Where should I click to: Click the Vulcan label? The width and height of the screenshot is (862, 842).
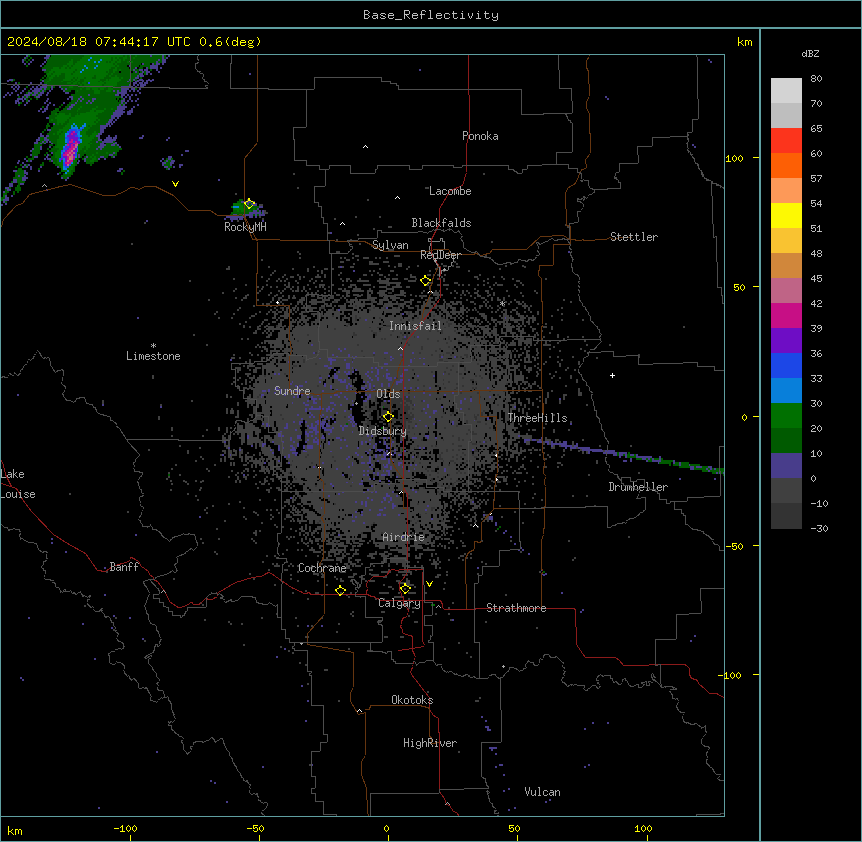pos(542,792)
